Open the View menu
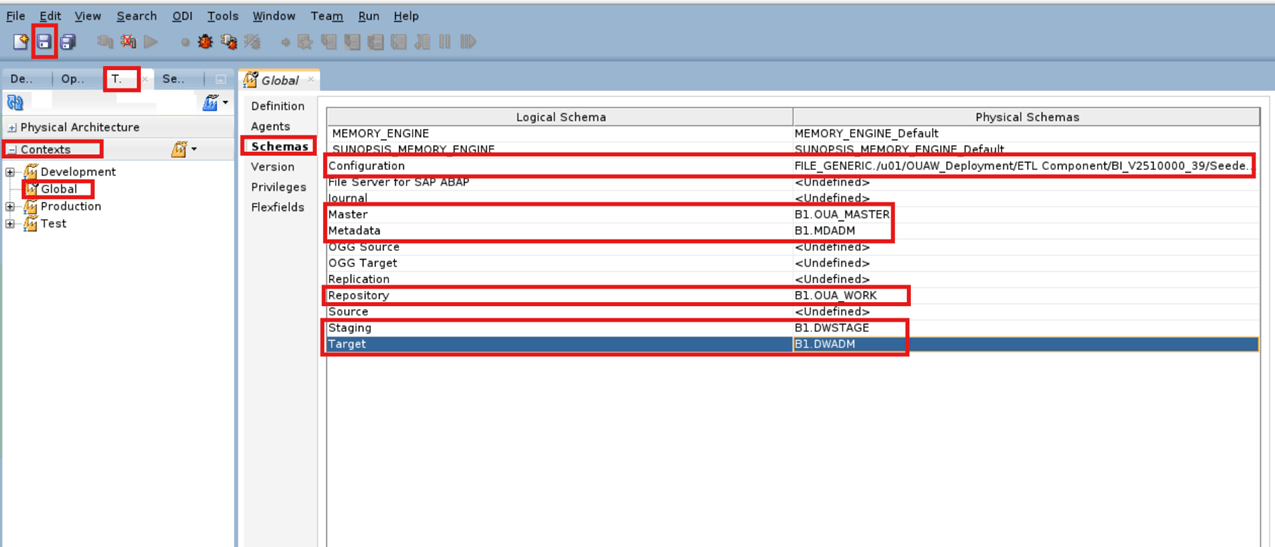The width and height of the screenshot is (1275, 547). [88, 16]
